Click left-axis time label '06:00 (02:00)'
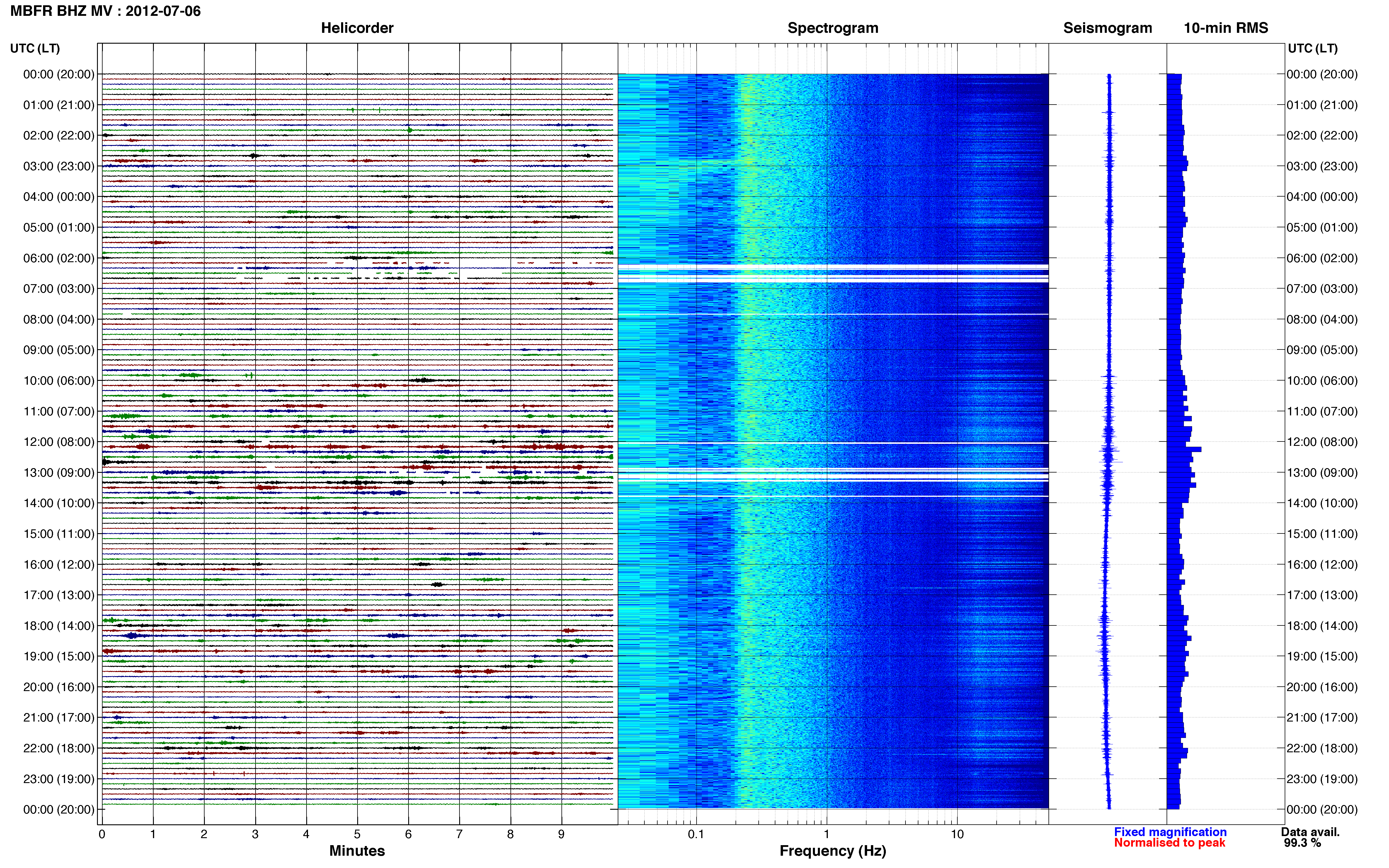 [59, 258]
